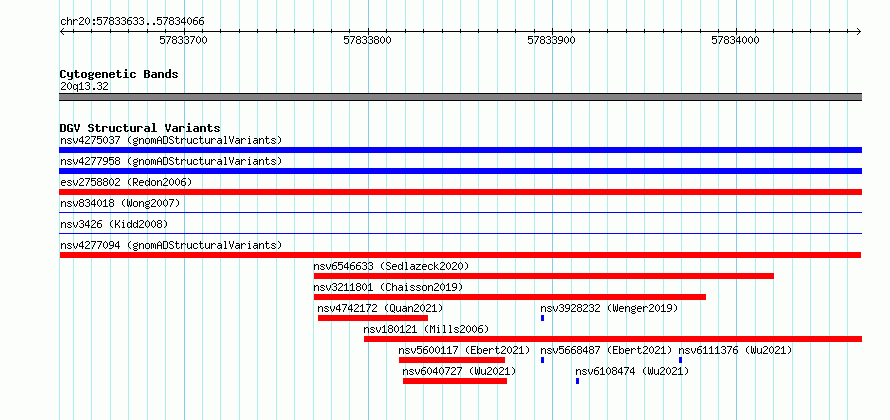Click the 57833800 ruler position
Screen dimensions: 890x420
368,40
